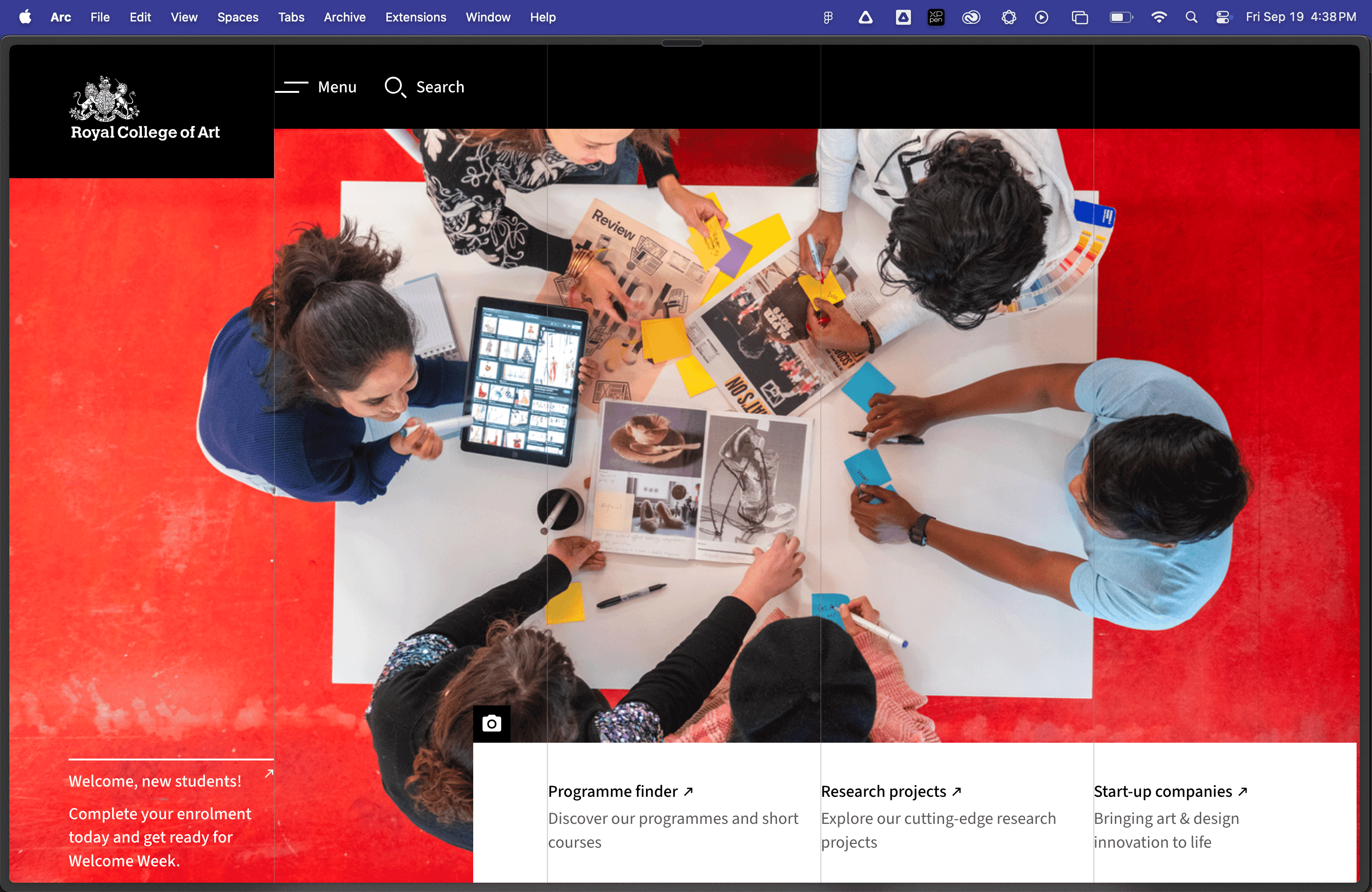This screenshot has width=1372, height=892.
Task: Click the Royal College of Art crest logo
Action: pyautogui.click(x=105, y=98)
